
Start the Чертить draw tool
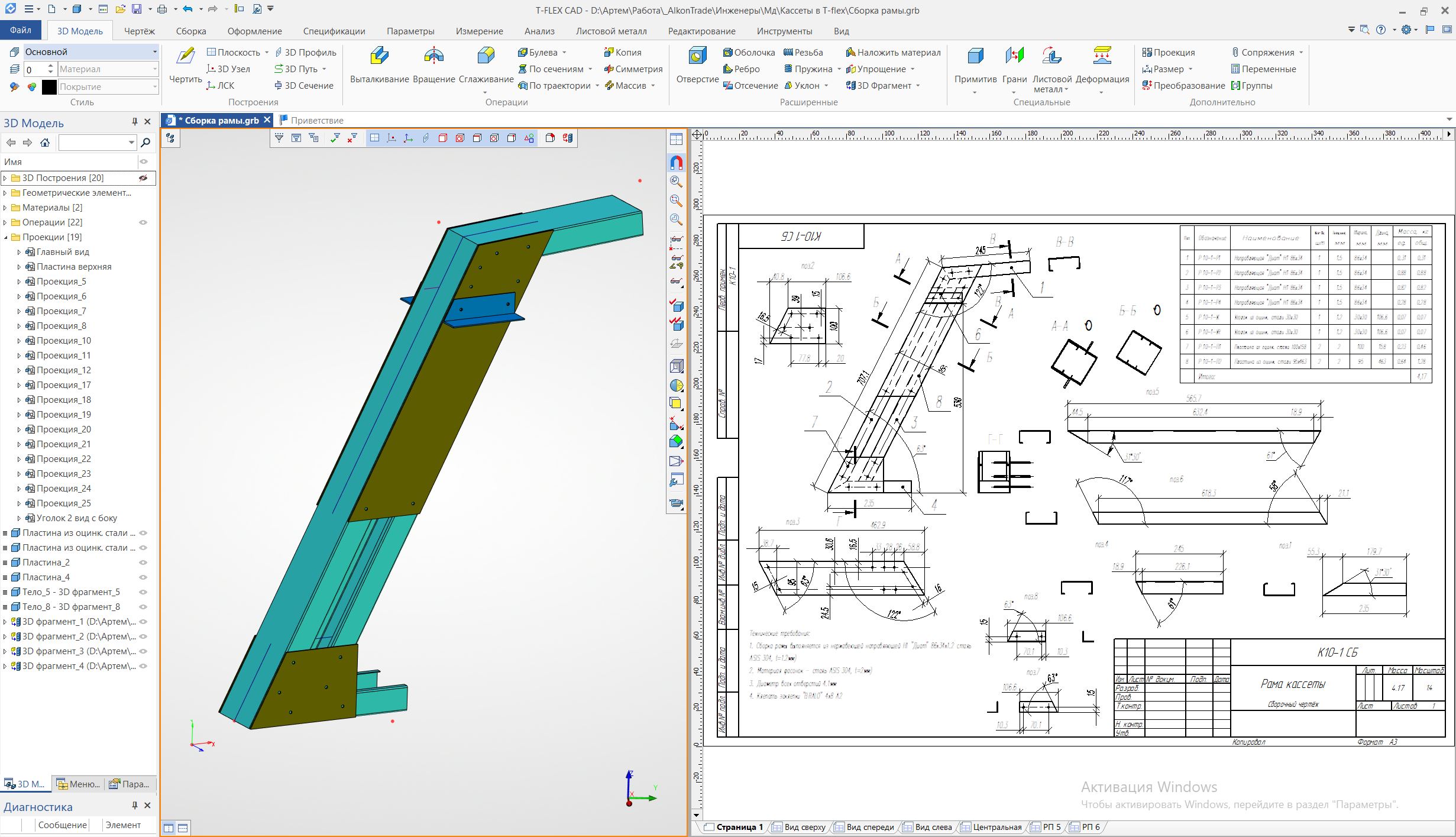[186, 66]
